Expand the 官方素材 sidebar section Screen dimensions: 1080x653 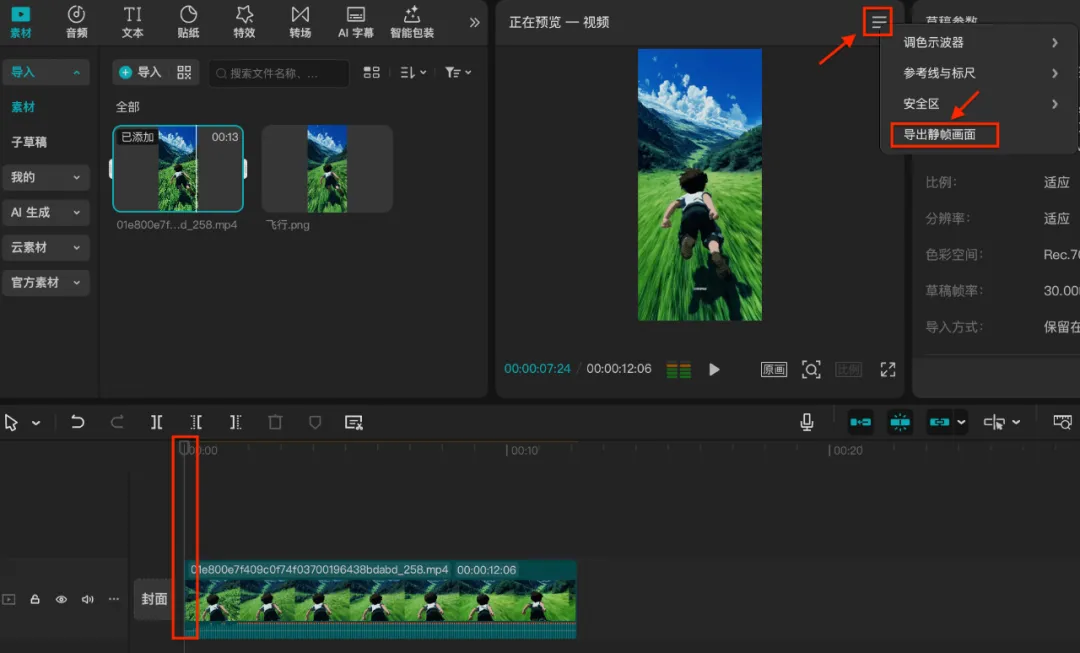pyautogui.click(x=45, y=282)
